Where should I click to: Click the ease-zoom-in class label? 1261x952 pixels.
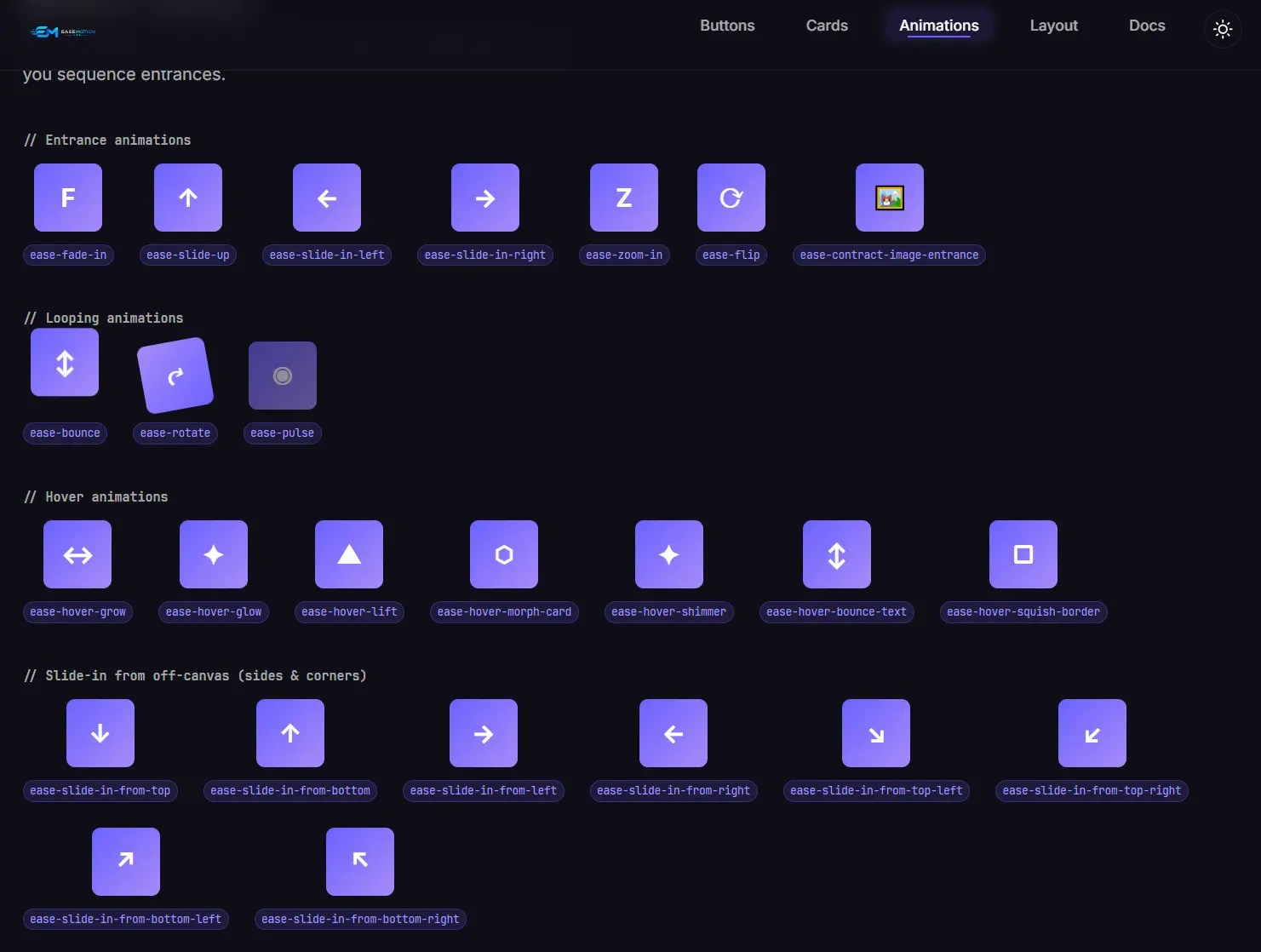[x=624, y=255]
